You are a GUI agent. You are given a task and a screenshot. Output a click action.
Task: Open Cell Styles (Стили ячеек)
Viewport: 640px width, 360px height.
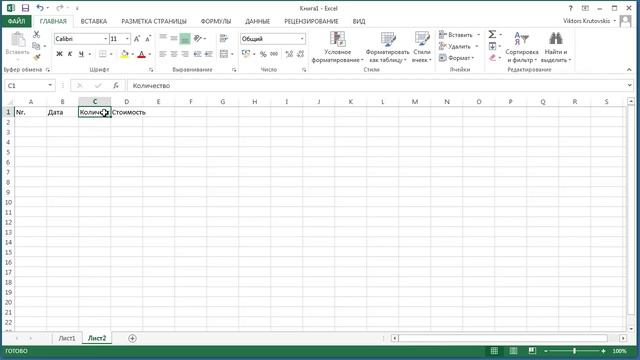pos(422,47)
